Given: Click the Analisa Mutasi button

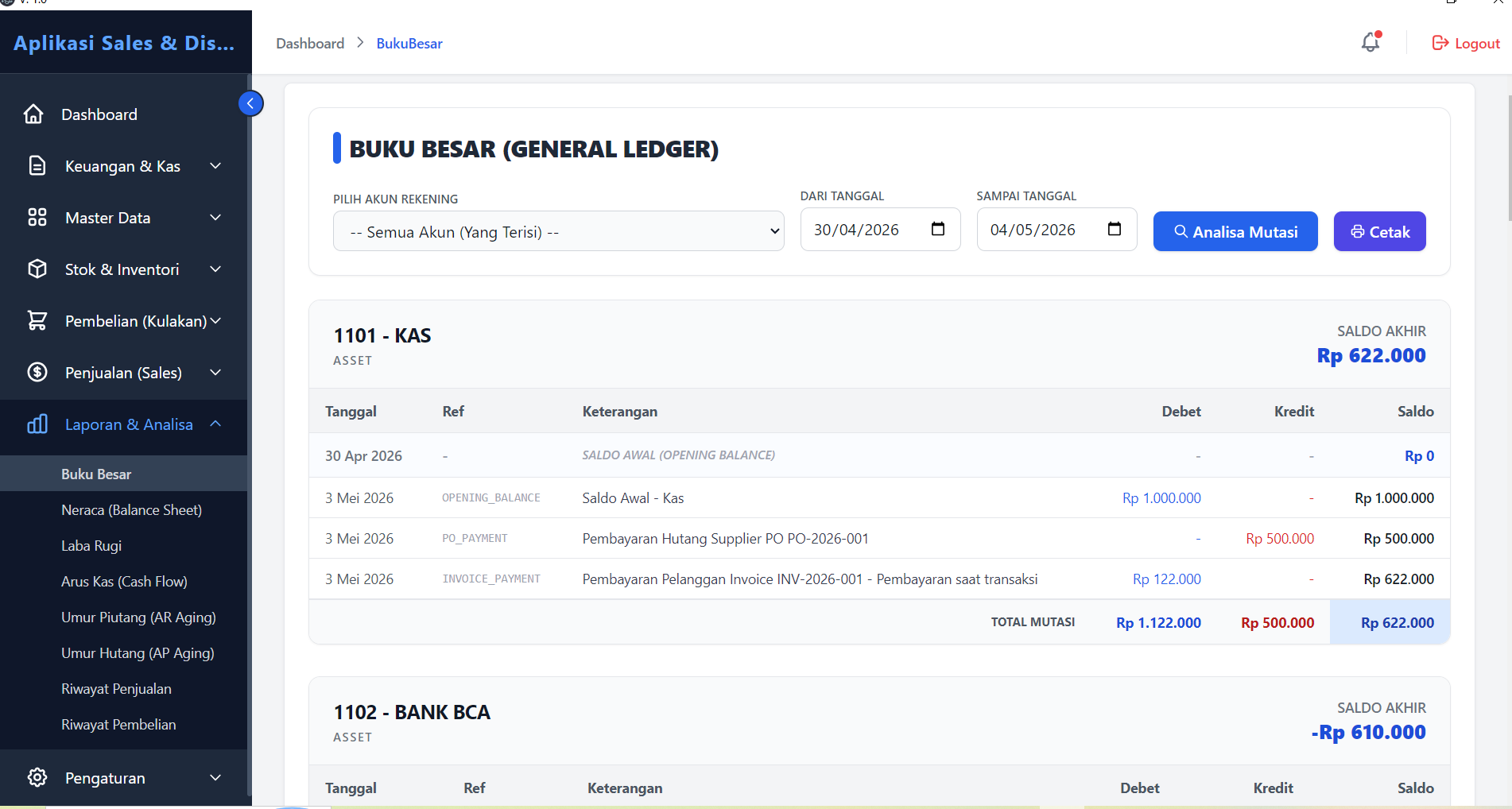Looking at the screenshot, I should coord(1235,231).
